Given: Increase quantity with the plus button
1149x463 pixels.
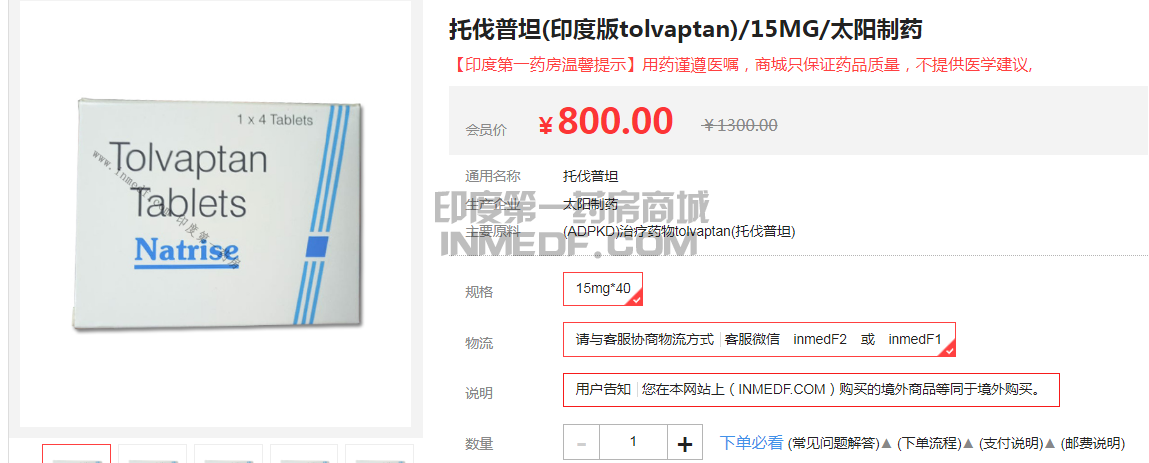Looking at the screenshot, I should click(x=684, y=442).
